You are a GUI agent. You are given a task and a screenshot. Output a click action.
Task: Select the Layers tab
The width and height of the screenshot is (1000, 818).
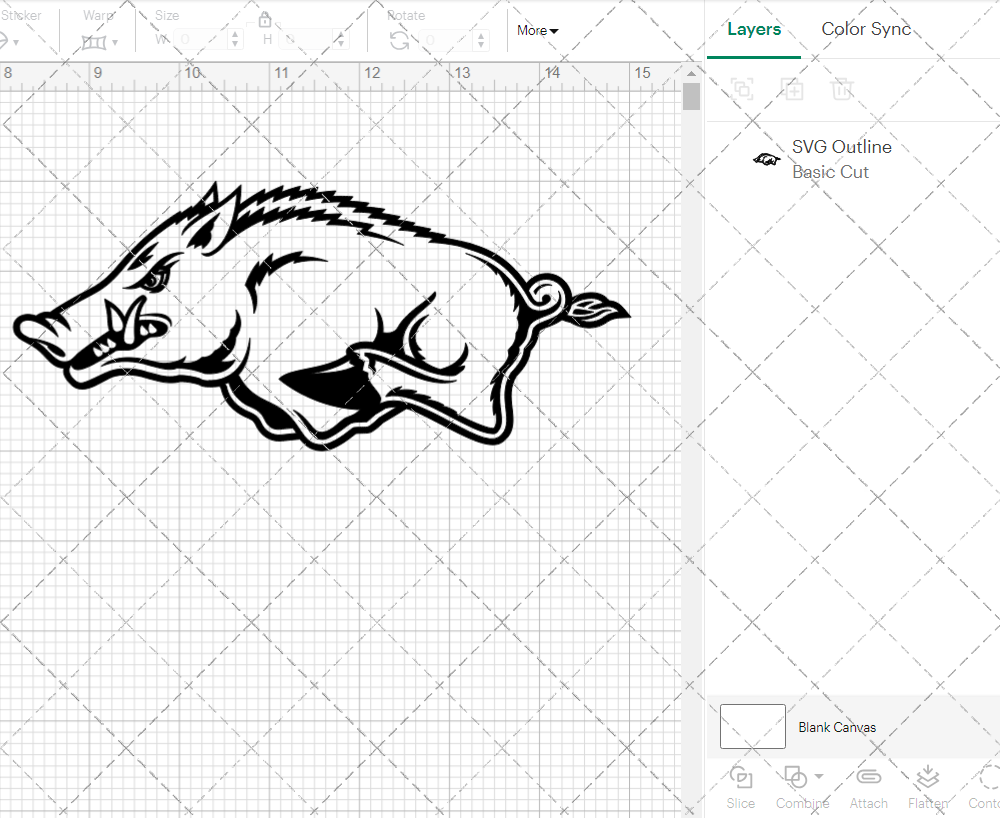tap(754, 29)
